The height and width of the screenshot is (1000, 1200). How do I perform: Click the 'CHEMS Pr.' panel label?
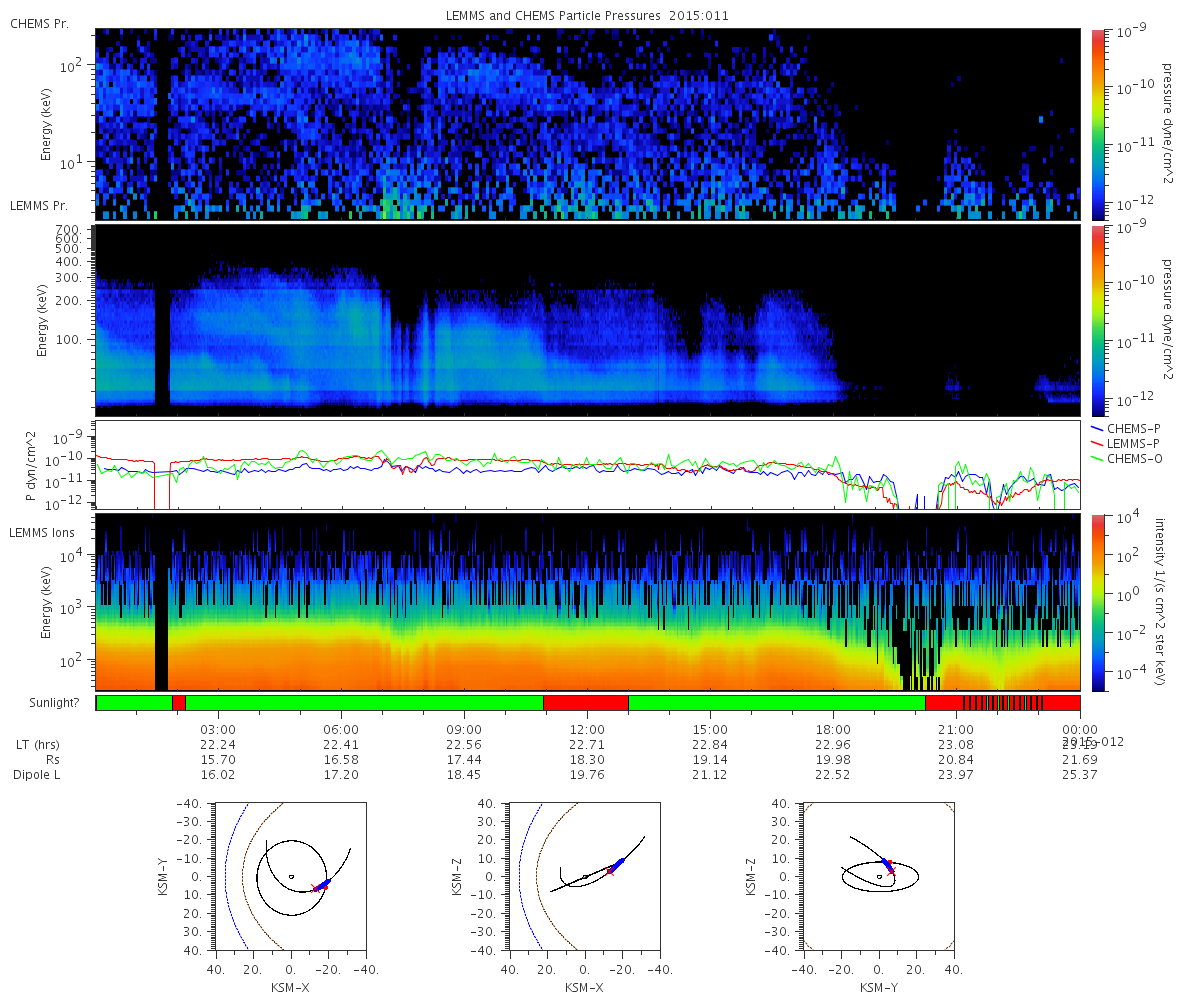point(39,23)
